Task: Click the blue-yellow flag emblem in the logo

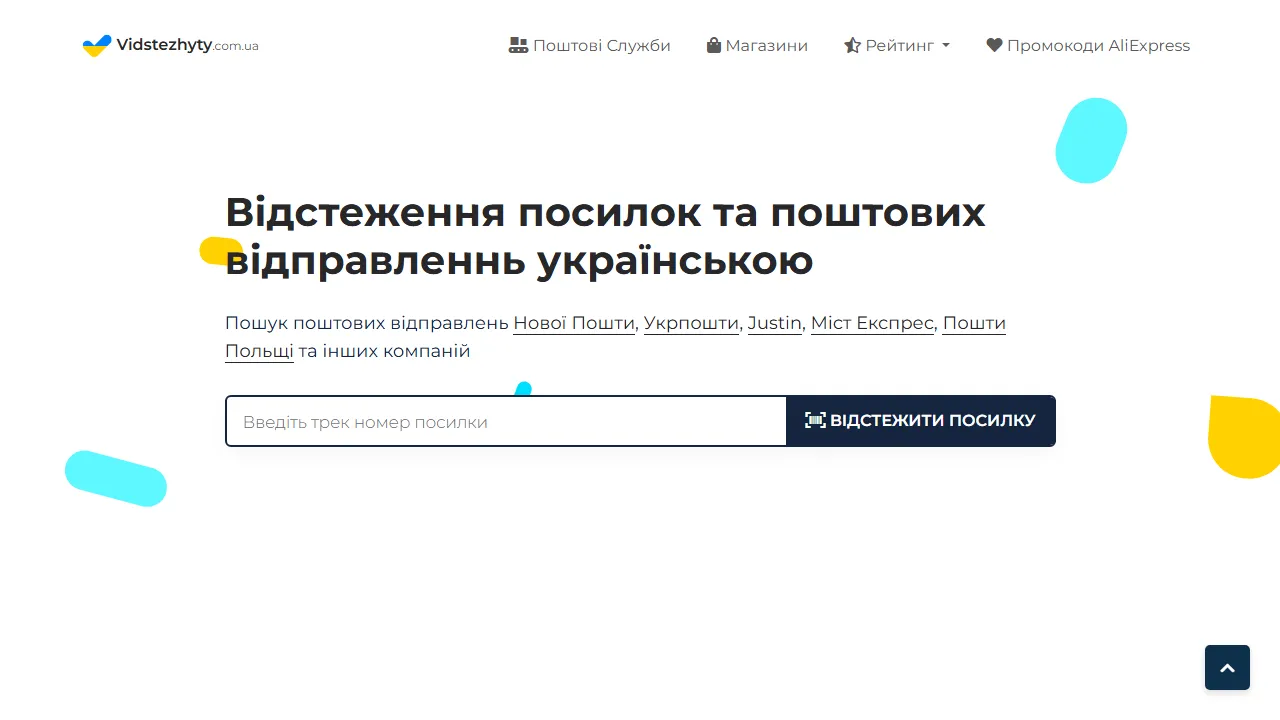Action: click(x=96, y=44)
